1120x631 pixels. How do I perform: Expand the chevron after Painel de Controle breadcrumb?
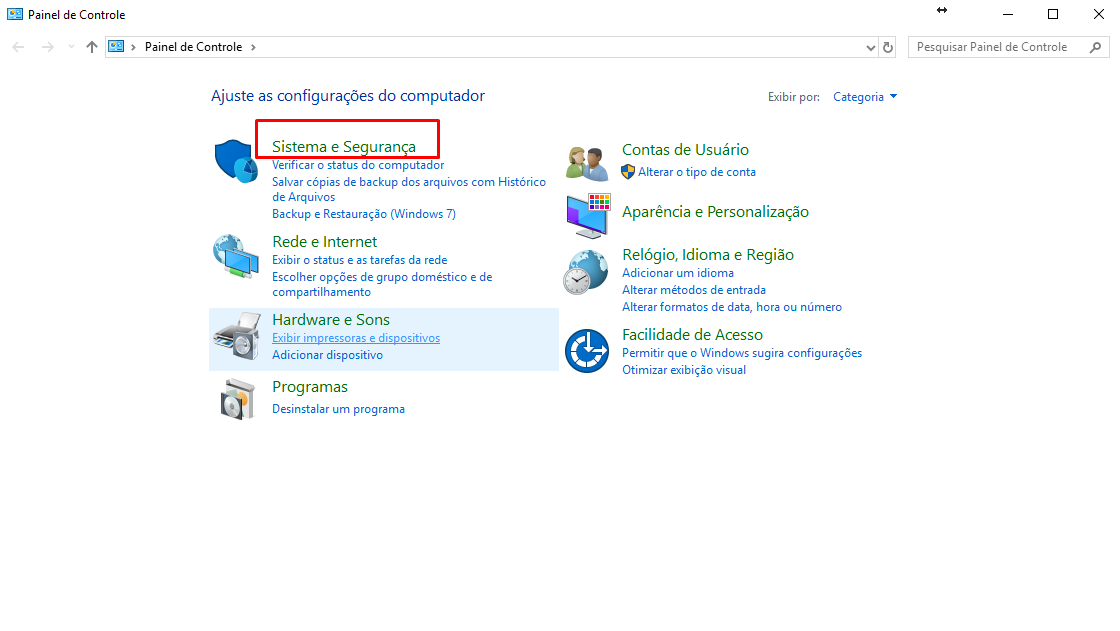click(x=253, y=47)
